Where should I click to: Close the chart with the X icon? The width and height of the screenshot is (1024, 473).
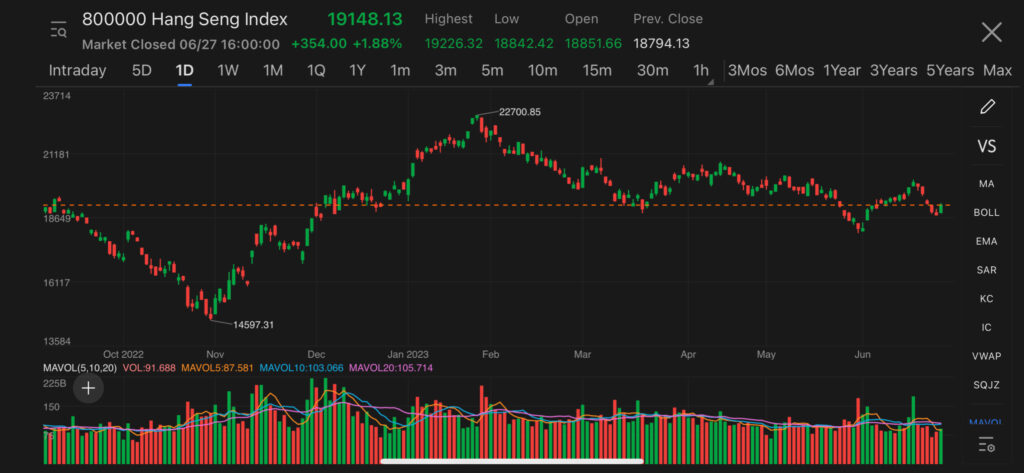[x=991, y=32]
